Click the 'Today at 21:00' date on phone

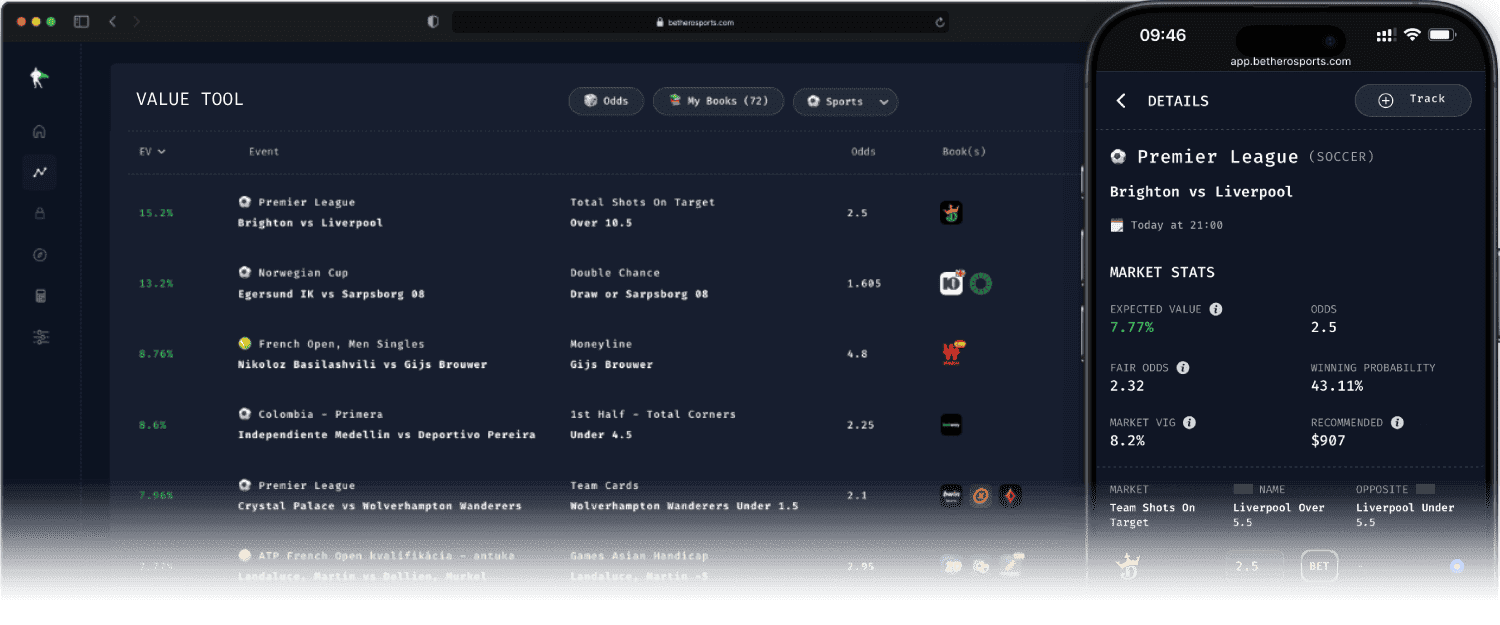tap(1176, 225)
